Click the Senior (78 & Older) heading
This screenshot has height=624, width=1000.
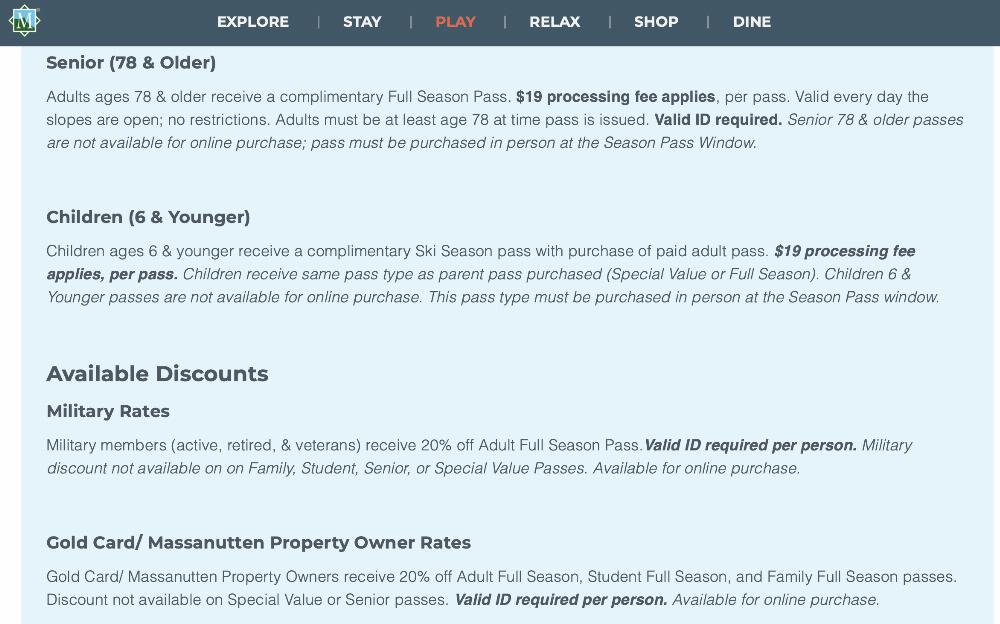(131, 63)
